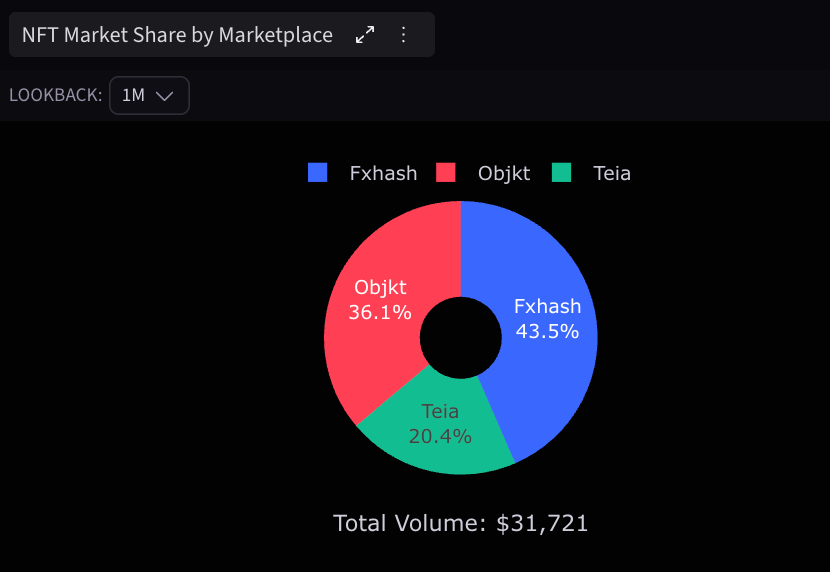This screenshot has height=572, width=830.
Task: Expand chart to fullscreen view
Action: [x=365, y=35]
